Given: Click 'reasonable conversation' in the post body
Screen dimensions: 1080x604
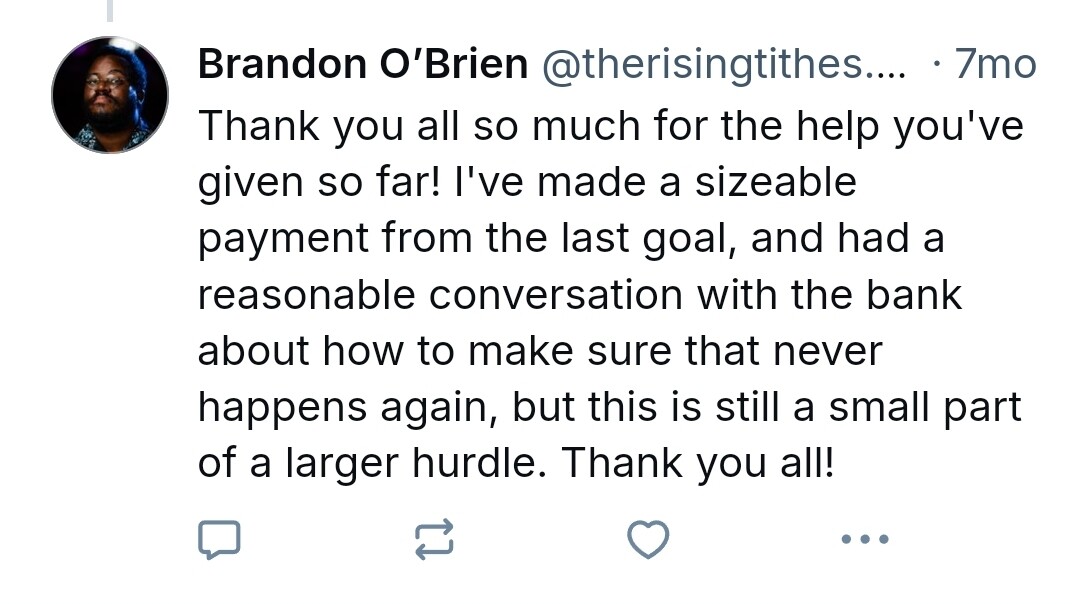Looking at the screenshot, I should [x=440, y=295].
